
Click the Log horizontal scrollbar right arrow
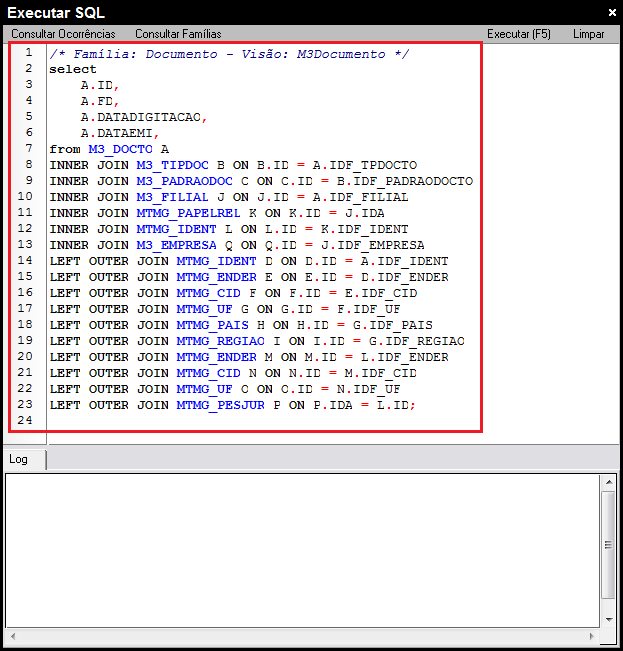tap(591, 636)
